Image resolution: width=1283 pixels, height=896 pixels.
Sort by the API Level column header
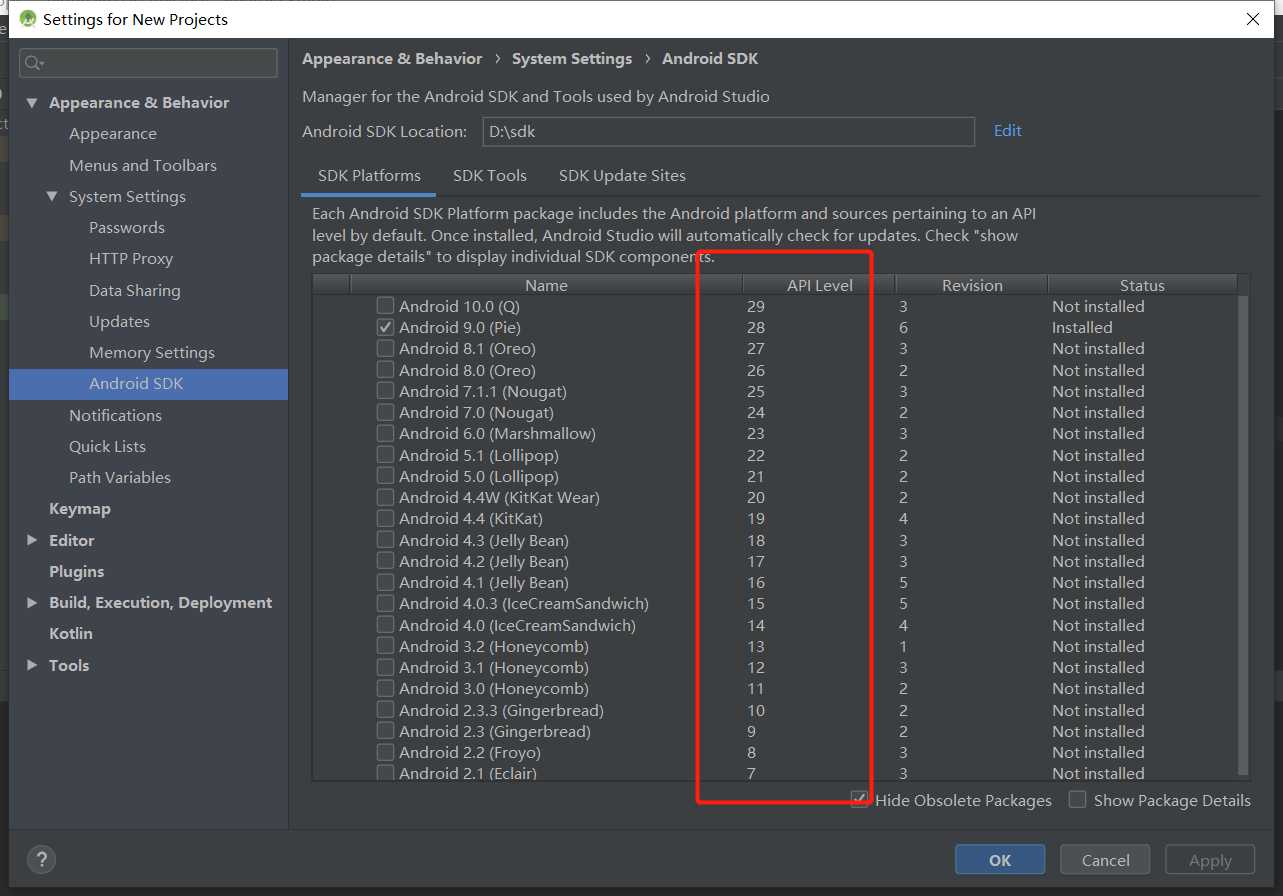(x=819, y=285)
